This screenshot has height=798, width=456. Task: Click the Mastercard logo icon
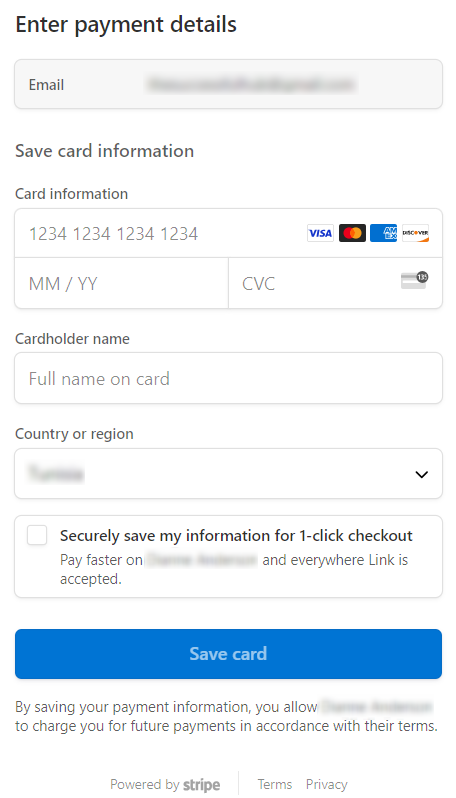coord(352,233)
